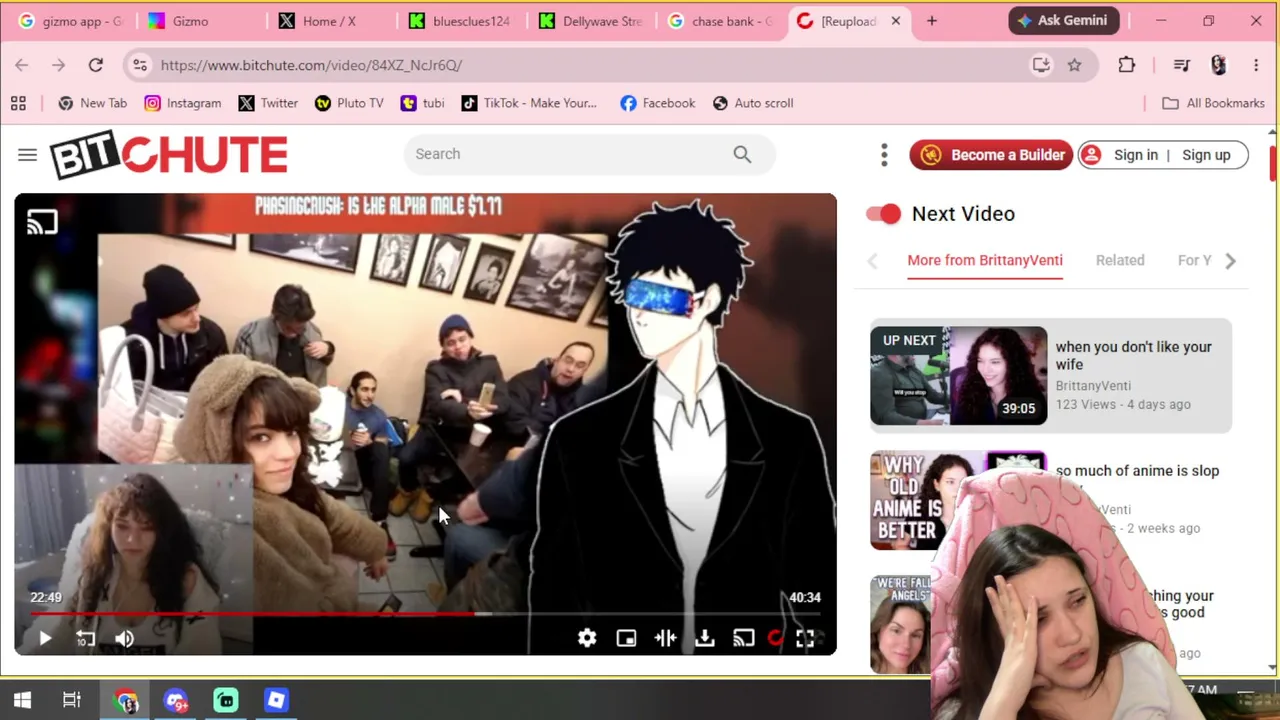This screenshot has width=1280, height=720.
Task: View site information in address bar
Action: coord(140,65)
